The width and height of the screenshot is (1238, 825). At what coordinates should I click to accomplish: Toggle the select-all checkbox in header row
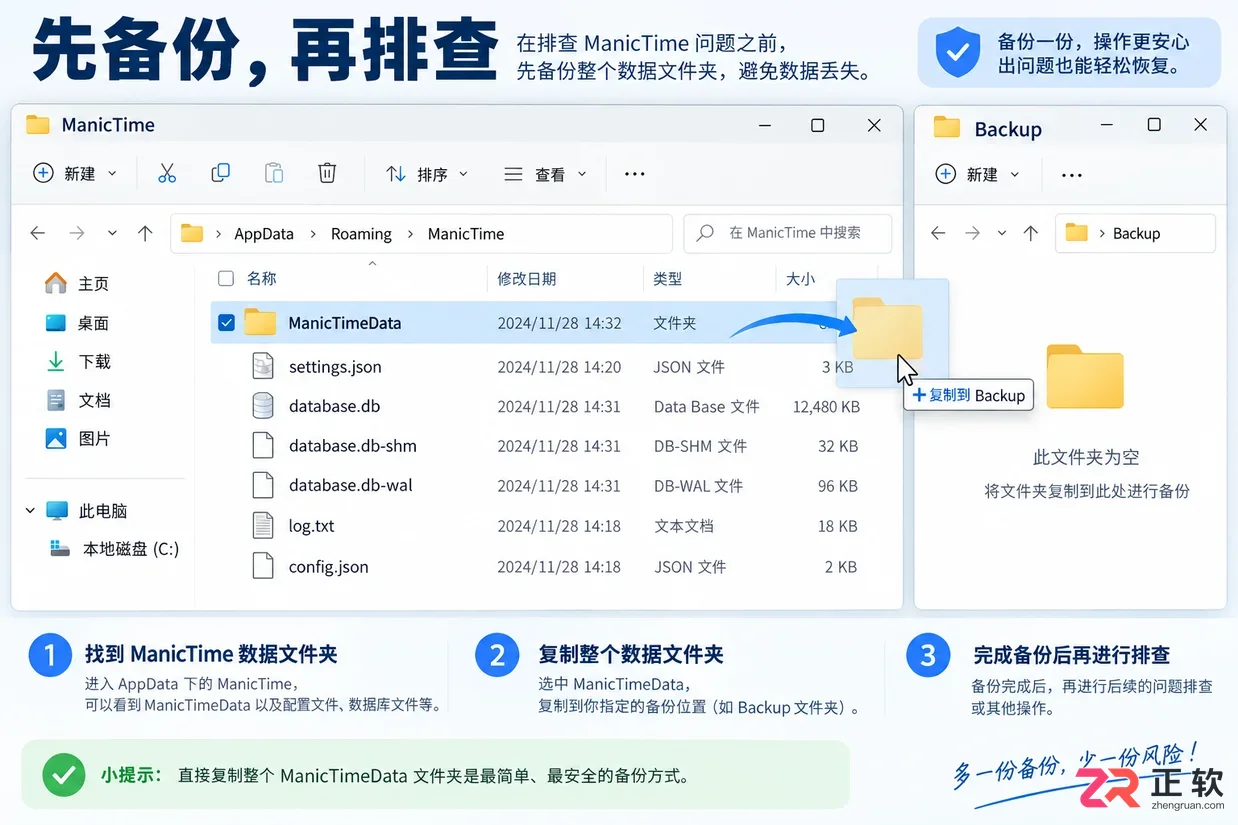226,279
